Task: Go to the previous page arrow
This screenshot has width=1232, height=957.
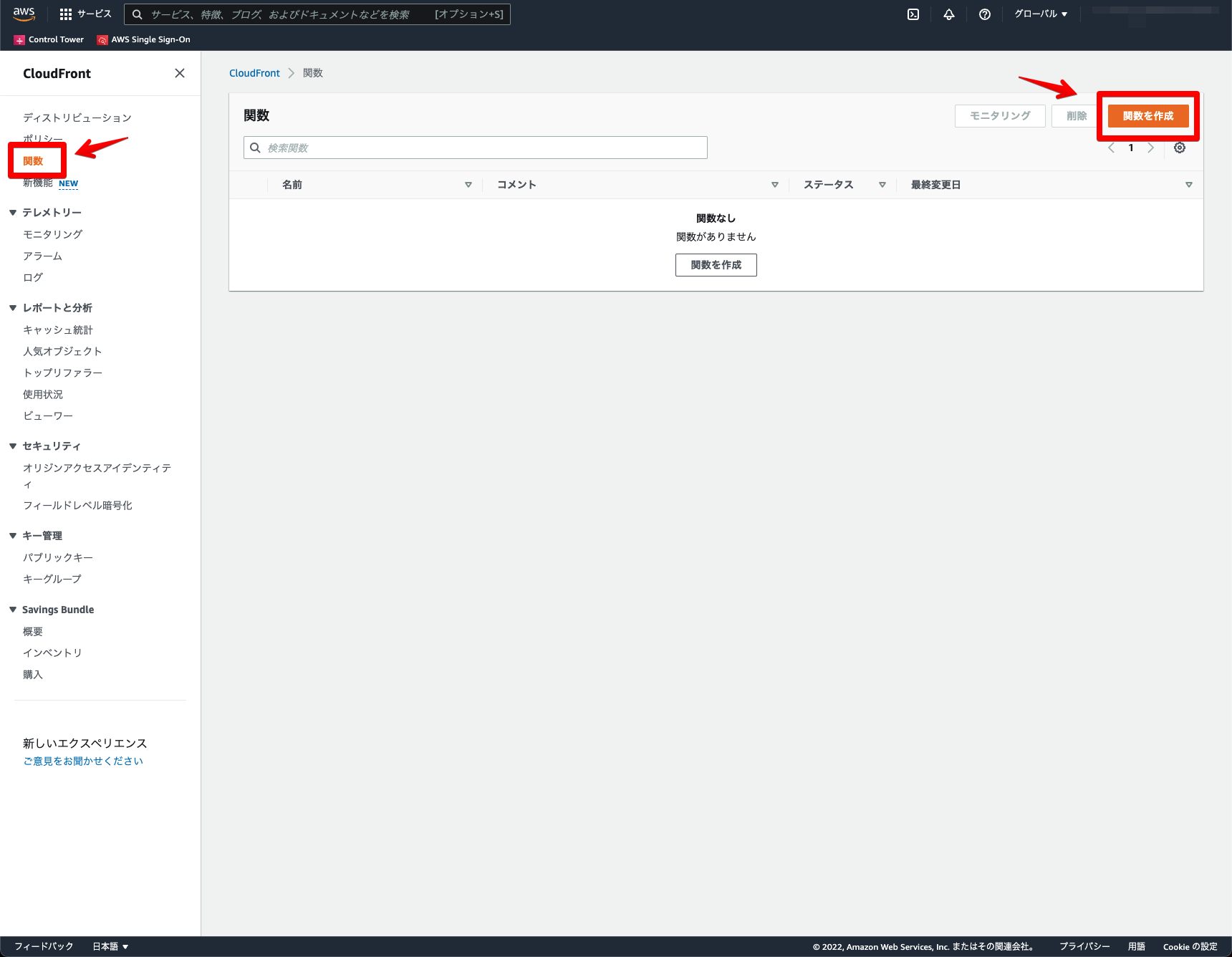Action: 1112,148
